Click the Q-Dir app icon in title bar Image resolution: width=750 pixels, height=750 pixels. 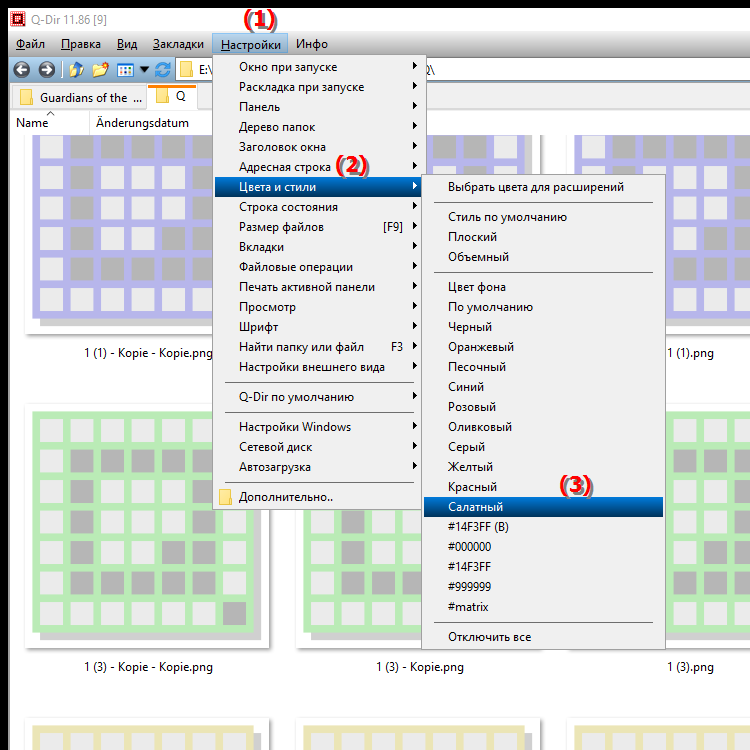click(12, 17)
